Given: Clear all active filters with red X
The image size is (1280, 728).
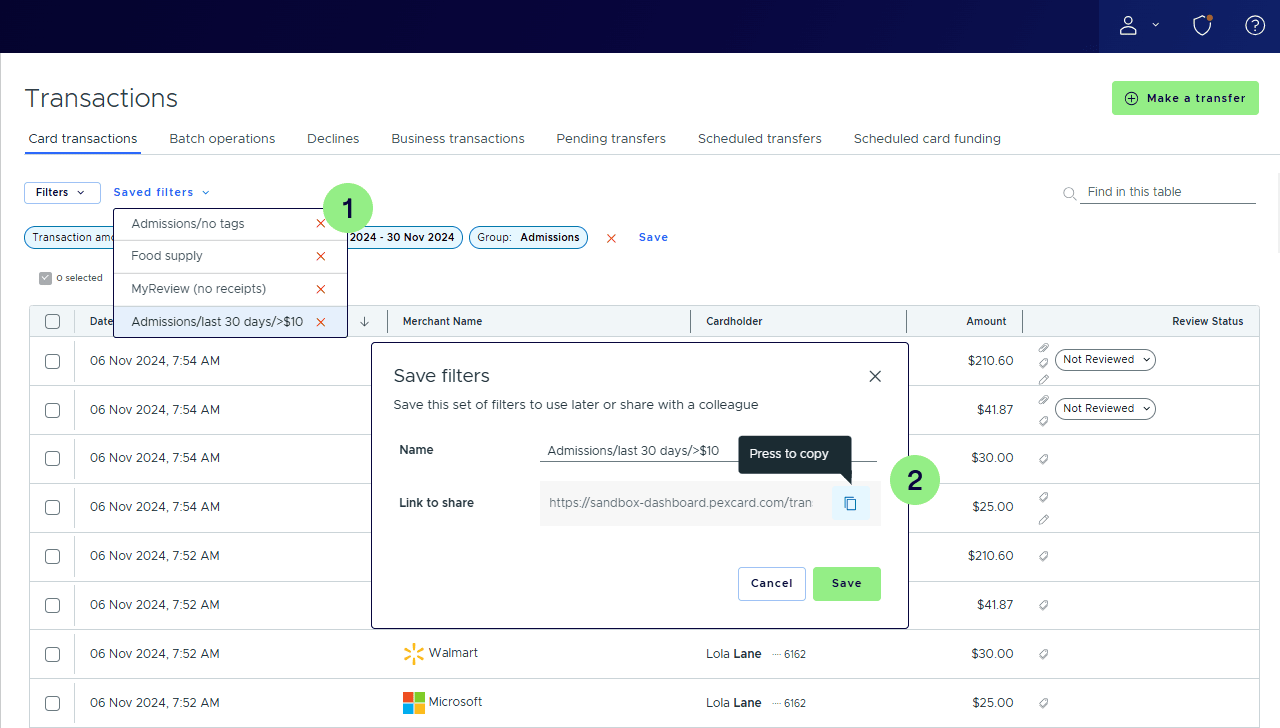Looking at the screenshot, I should tap(612, 238).
